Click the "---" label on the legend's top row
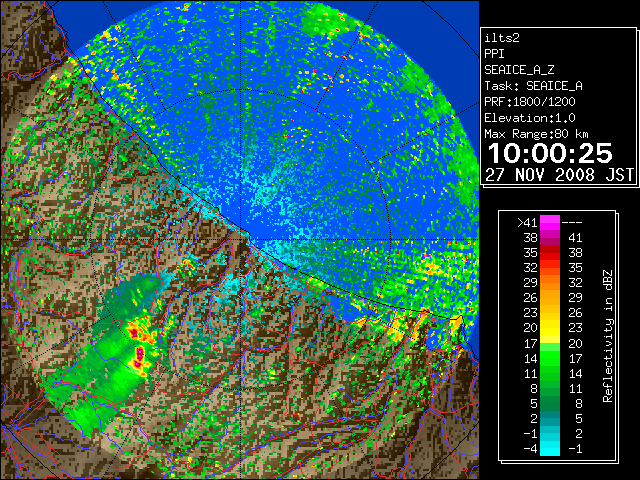640x480 pixels. 572,223
